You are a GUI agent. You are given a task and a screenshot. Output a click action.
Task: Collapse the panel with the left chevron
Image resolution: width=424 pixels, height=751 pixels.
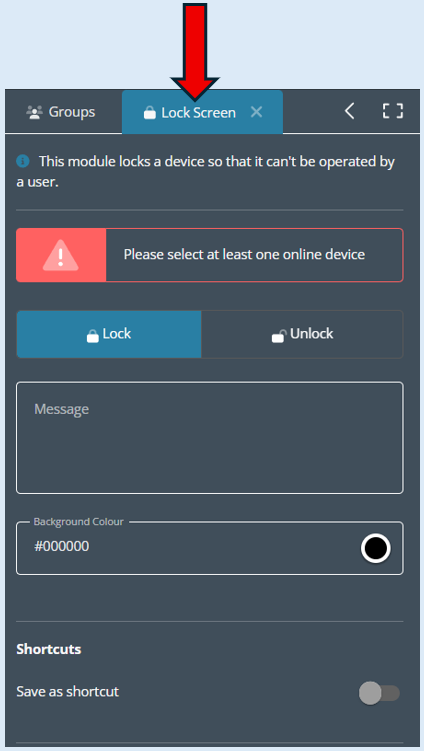click(x=350, y=111)
